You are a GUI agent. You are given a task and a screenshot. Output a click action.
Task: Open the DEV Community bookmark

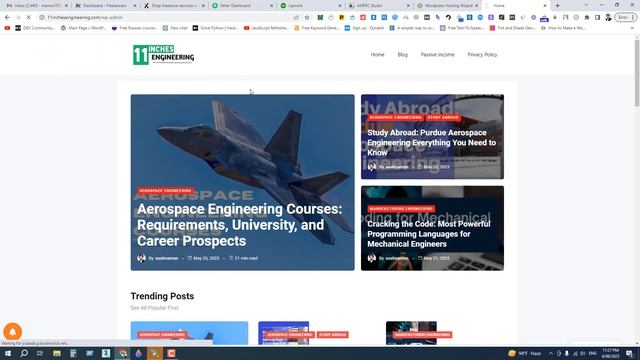[35, 28]
